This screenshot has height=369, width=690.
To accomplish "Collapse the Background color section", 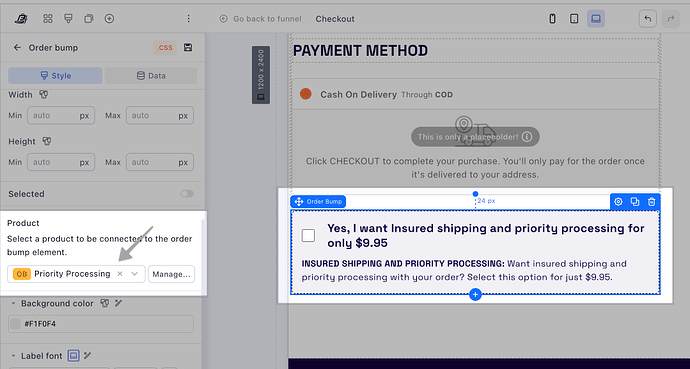I will click(13, 303).
